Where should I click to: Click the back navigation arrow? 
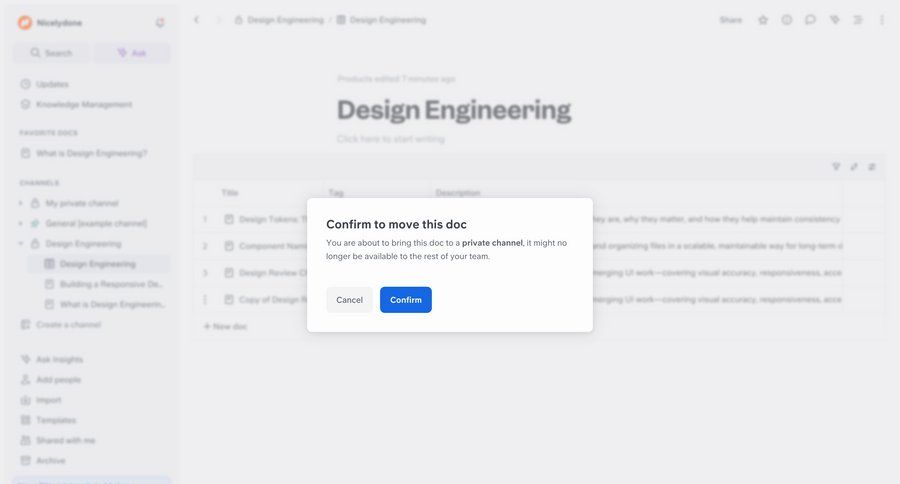tap(197, 20)
